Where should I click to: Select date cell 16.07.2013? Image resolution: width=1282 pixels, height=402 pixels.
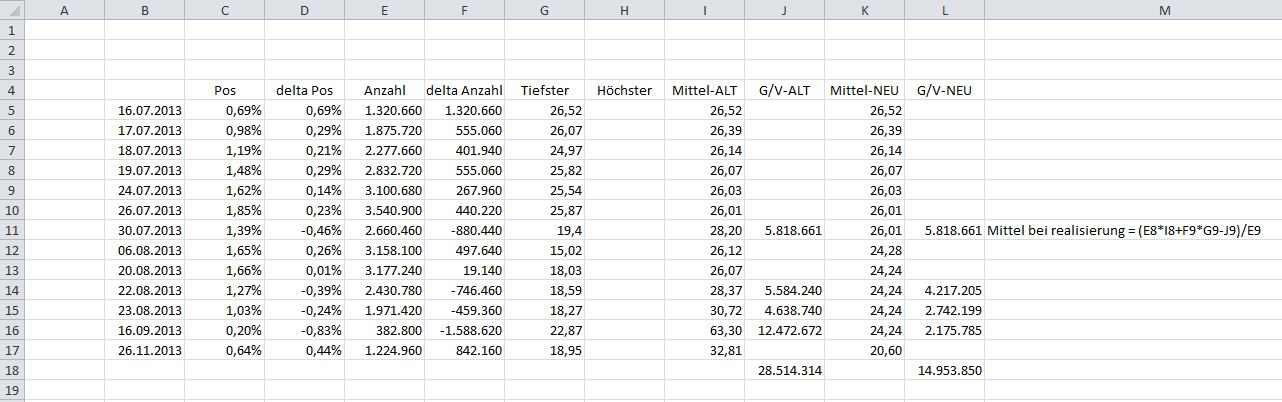pos(144,110)
